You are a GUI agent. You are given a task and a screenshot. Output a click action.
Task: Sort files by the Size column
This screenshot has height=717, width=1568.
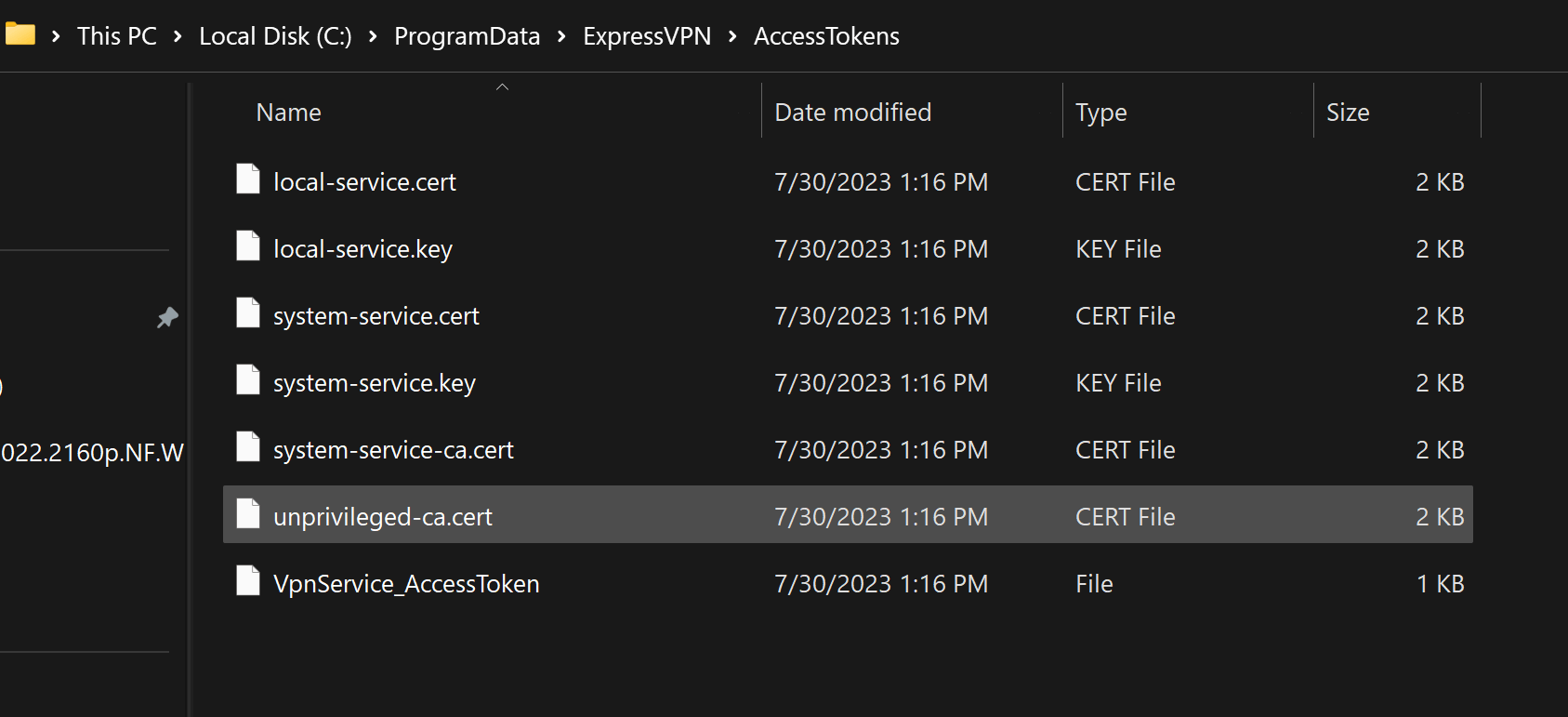coord(1348,113)
